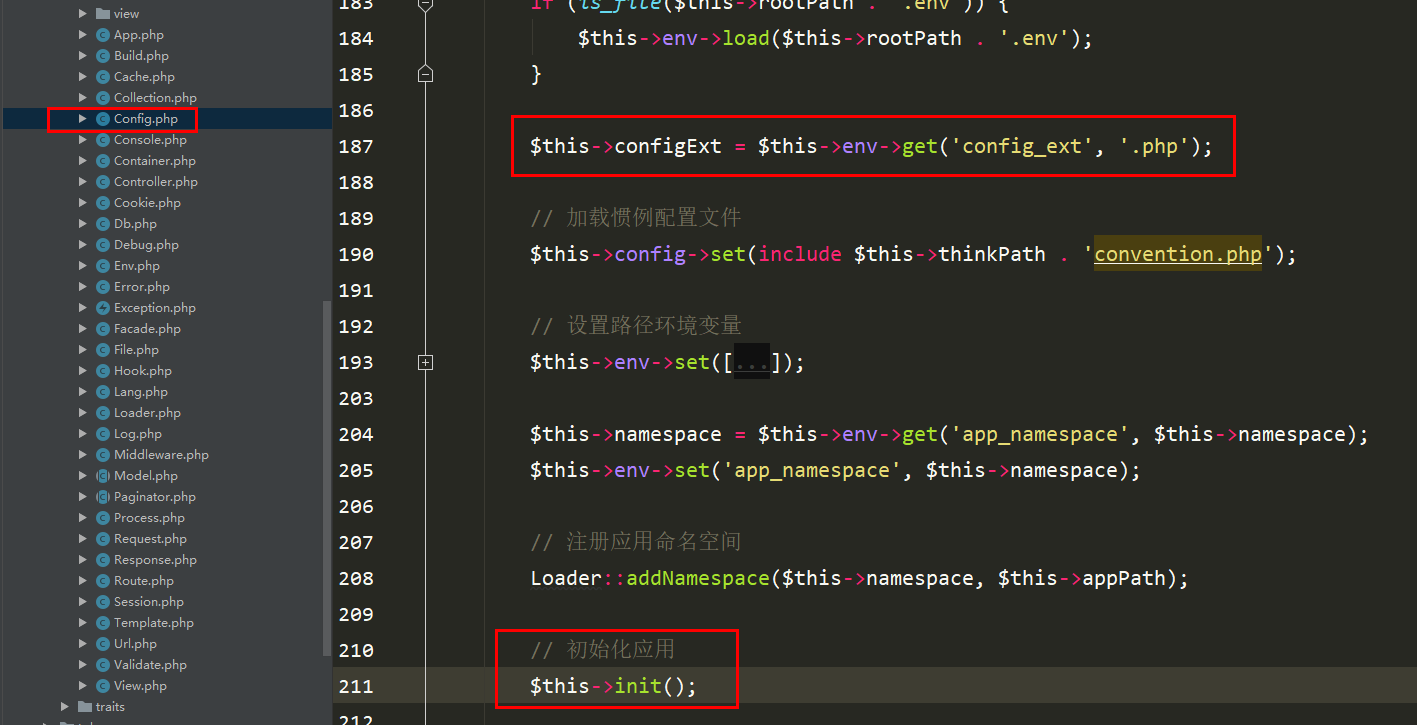The height and width of the screenshot is (725, 1417).
Task: Expand the Loader.php node arrow
Action: pyautogui.click(x=83, y=413)
